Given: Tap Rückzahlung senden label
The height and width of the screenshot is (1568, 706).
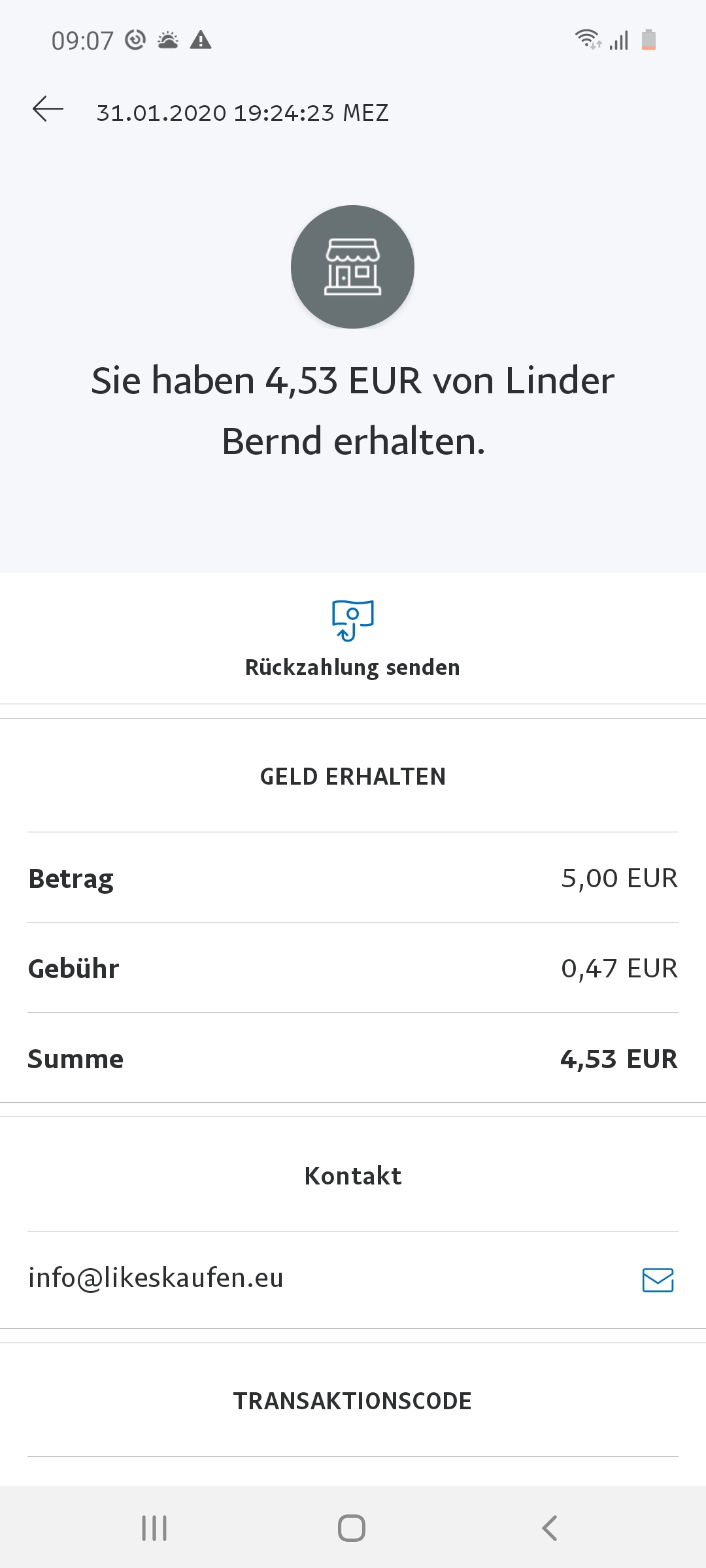Looking at the screenshot, I should [x=352, y=668].
